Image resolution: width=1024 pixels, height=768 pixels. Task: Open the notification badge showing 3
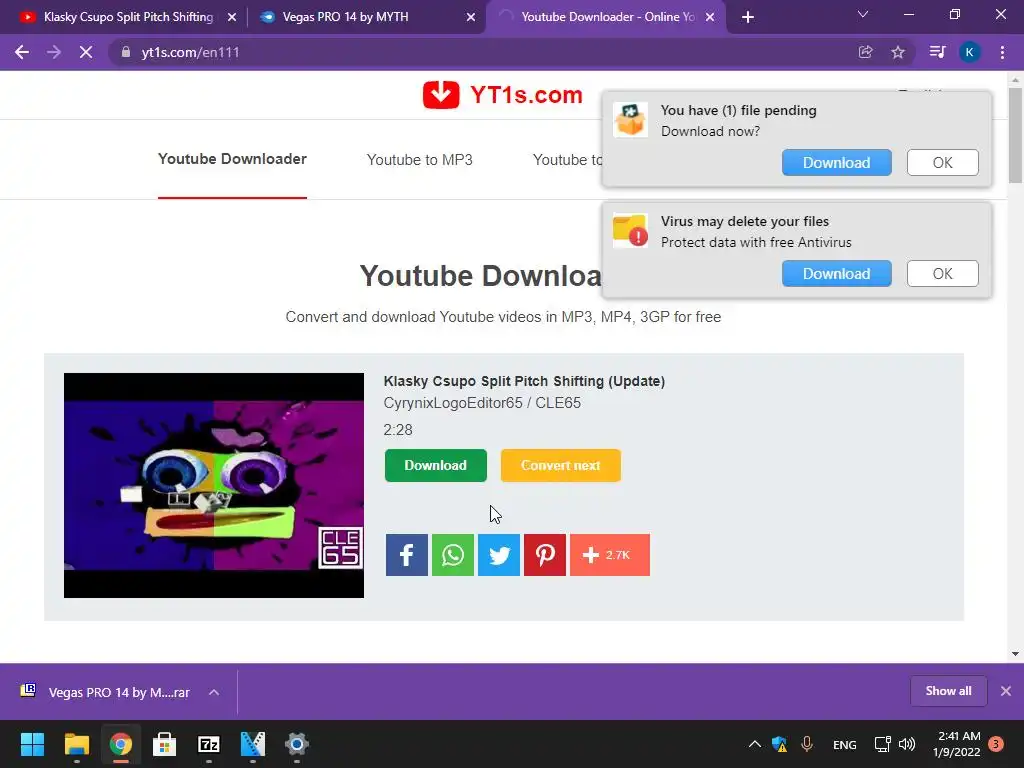pos(996,744)
